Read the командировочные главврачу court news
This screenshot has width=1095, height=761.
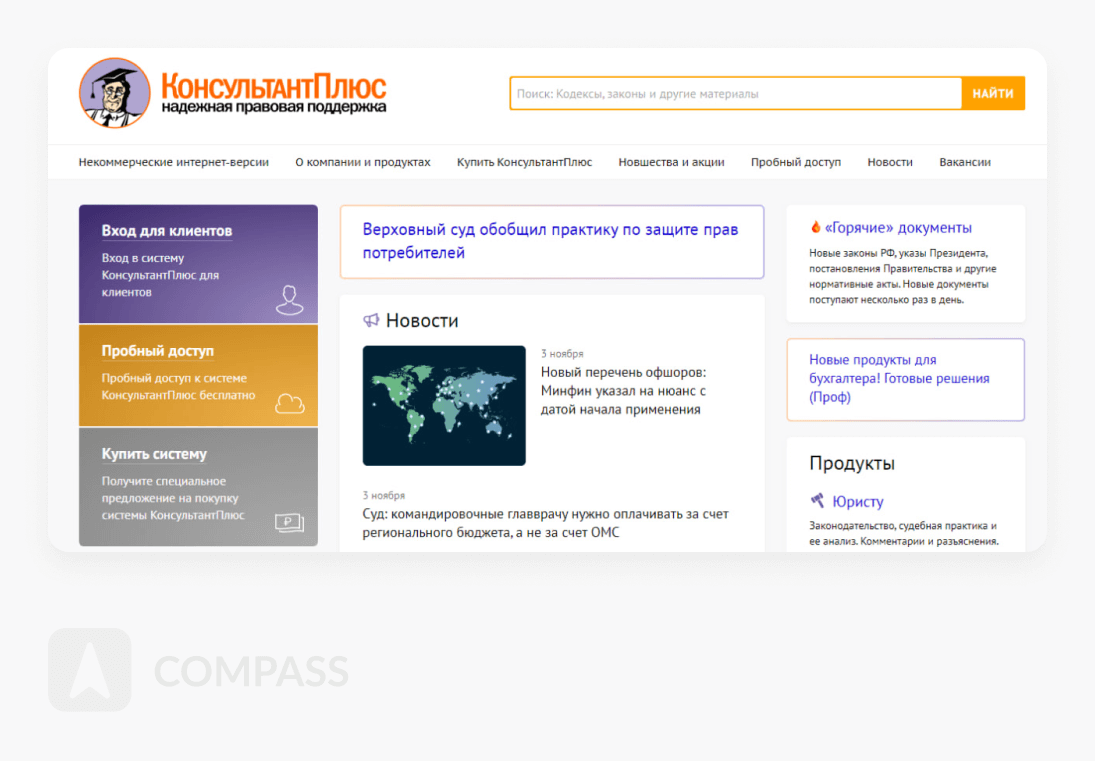click(545, 523)
